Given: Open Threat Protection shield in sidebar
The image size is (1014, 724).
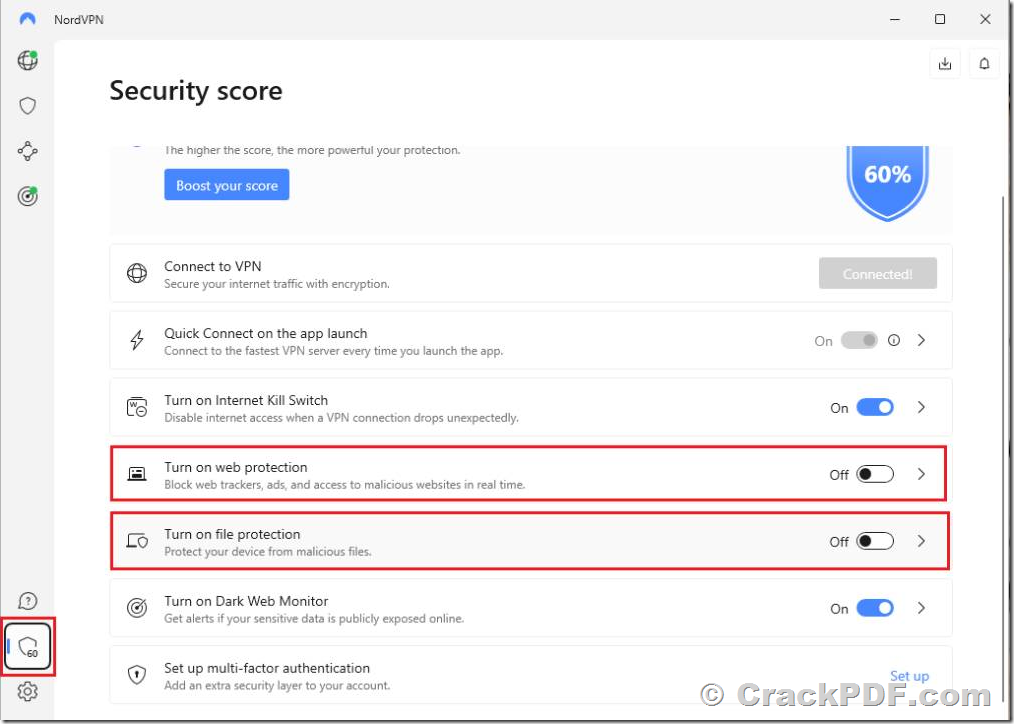Looking at the screenshot, I should pyautogui.click(x=27, y=105).
